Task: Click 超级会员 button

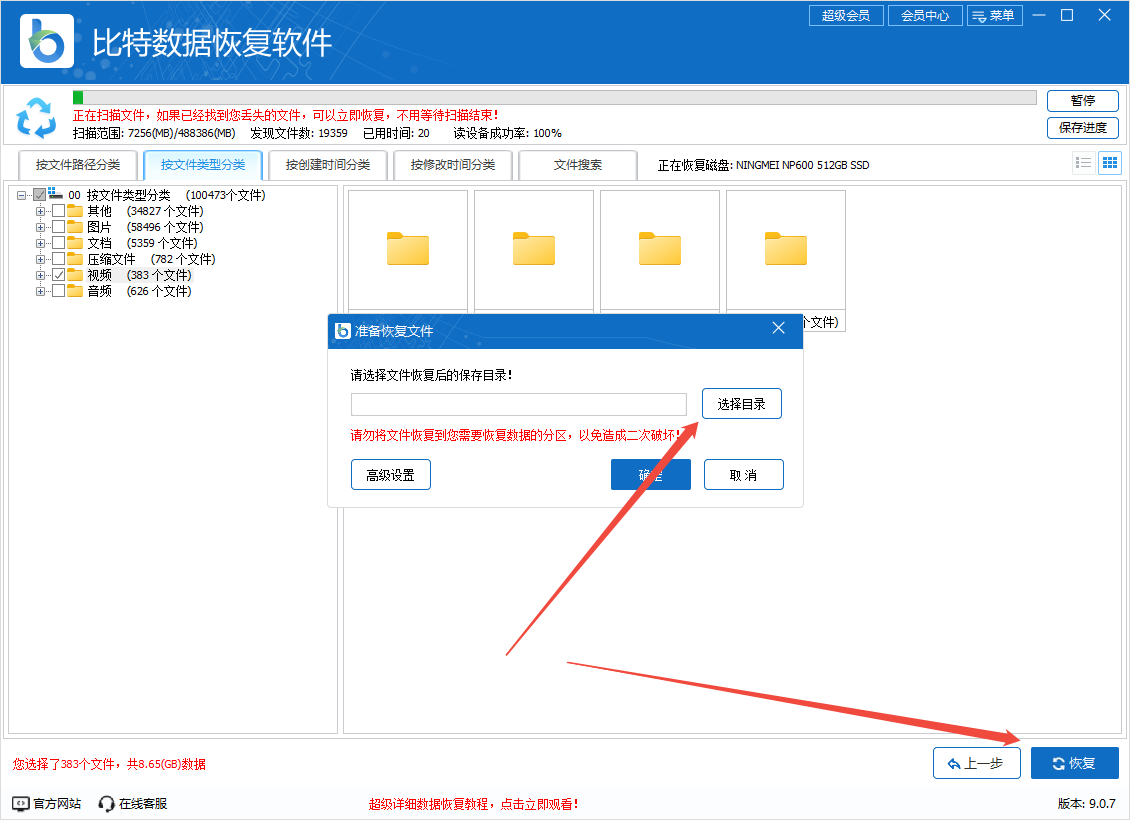Action: click(x=846, y=15)
